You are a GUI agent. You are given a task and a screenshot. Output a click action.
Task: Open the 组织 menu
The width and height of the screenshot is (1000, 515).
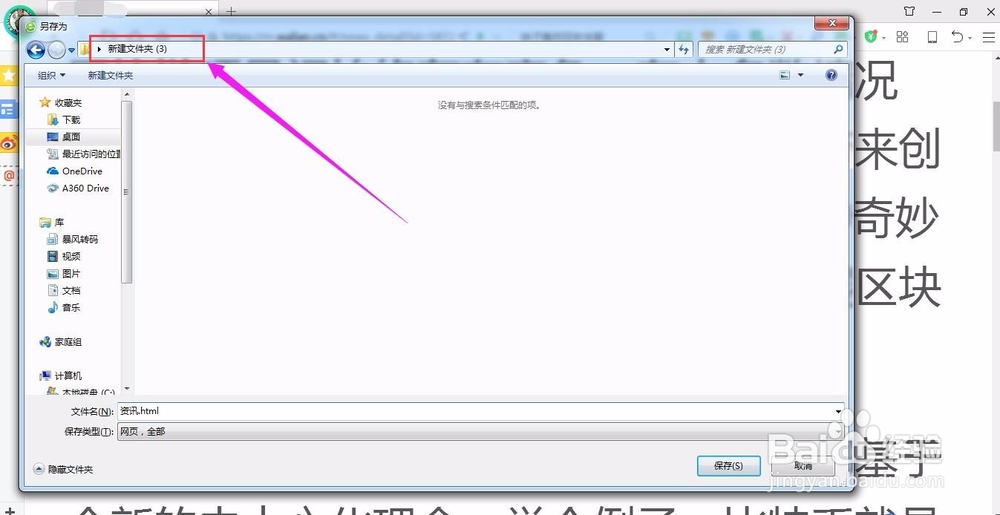51,75
